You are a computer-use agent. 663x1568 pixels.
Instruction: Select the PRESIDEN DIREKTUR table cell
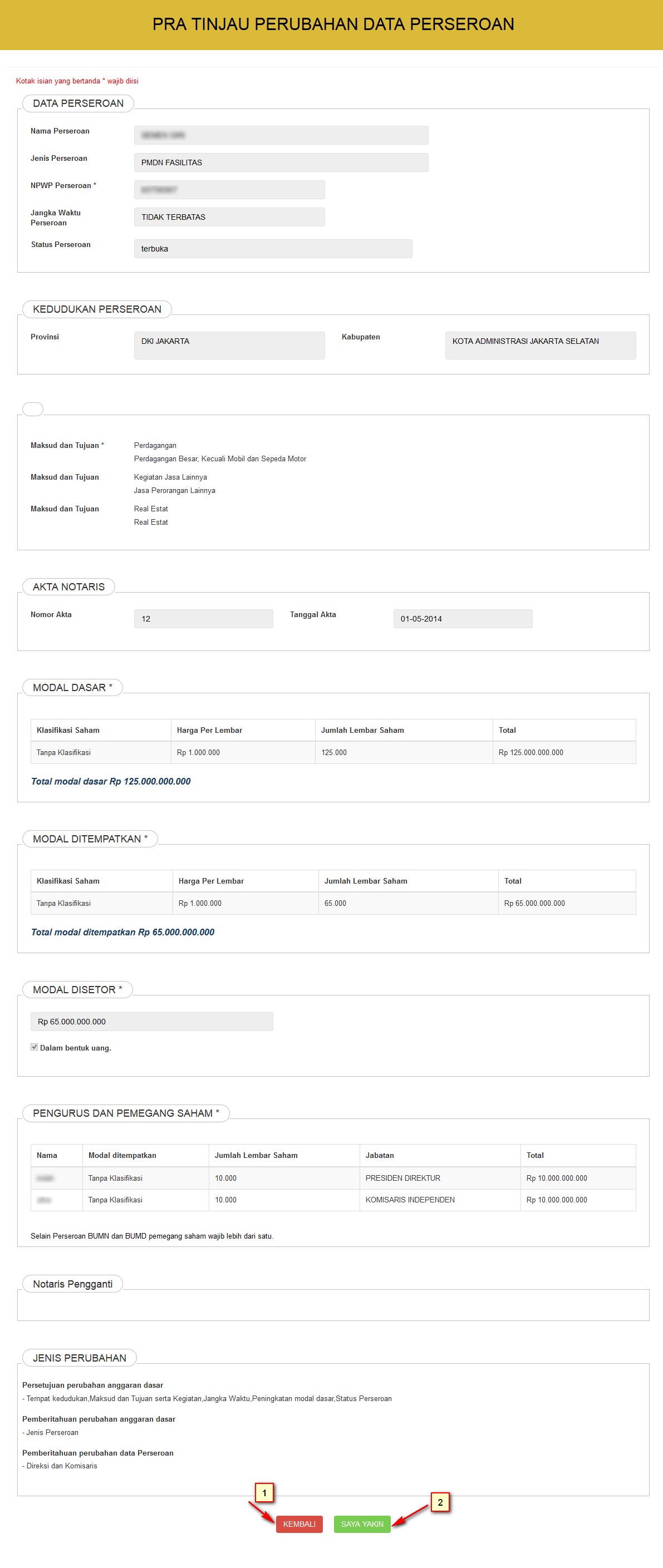(x=402, y=1178)
